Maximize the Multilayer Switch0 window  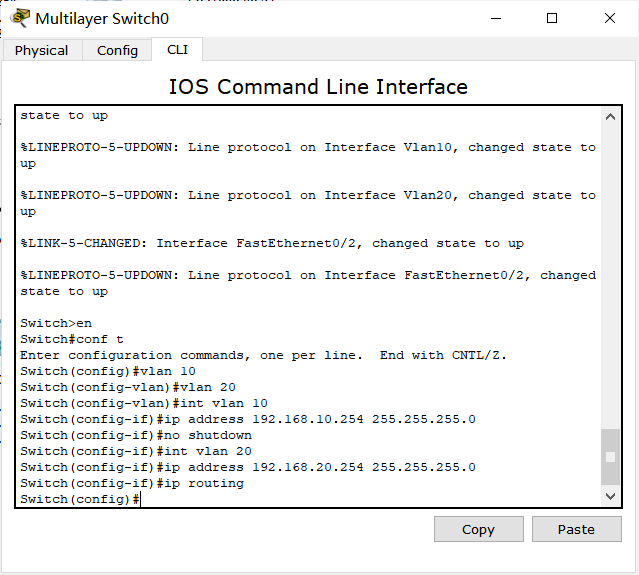pyautogui.click(x=552, y=18)
